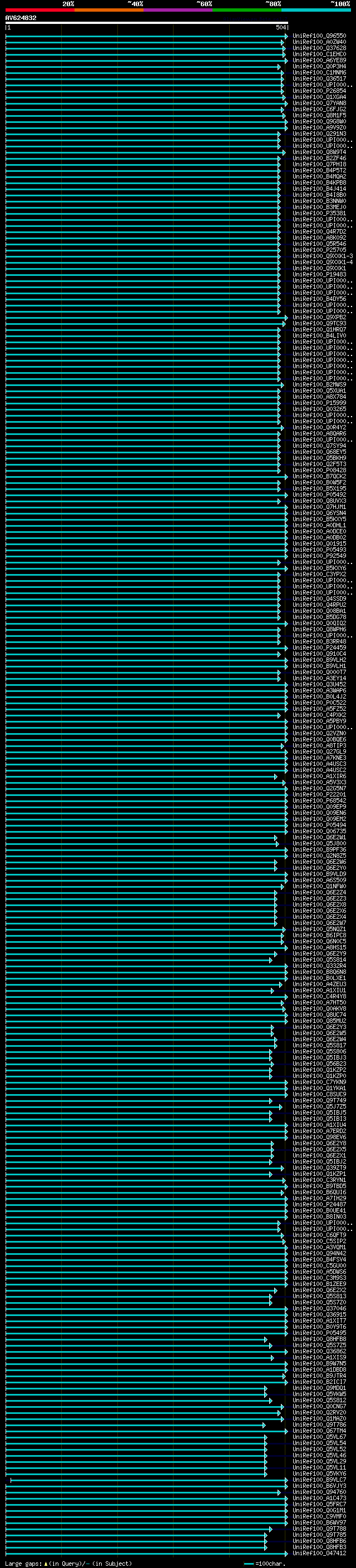Select the UniRef100_B5DG78 label
356x1568 pixels.
[319, 617]
